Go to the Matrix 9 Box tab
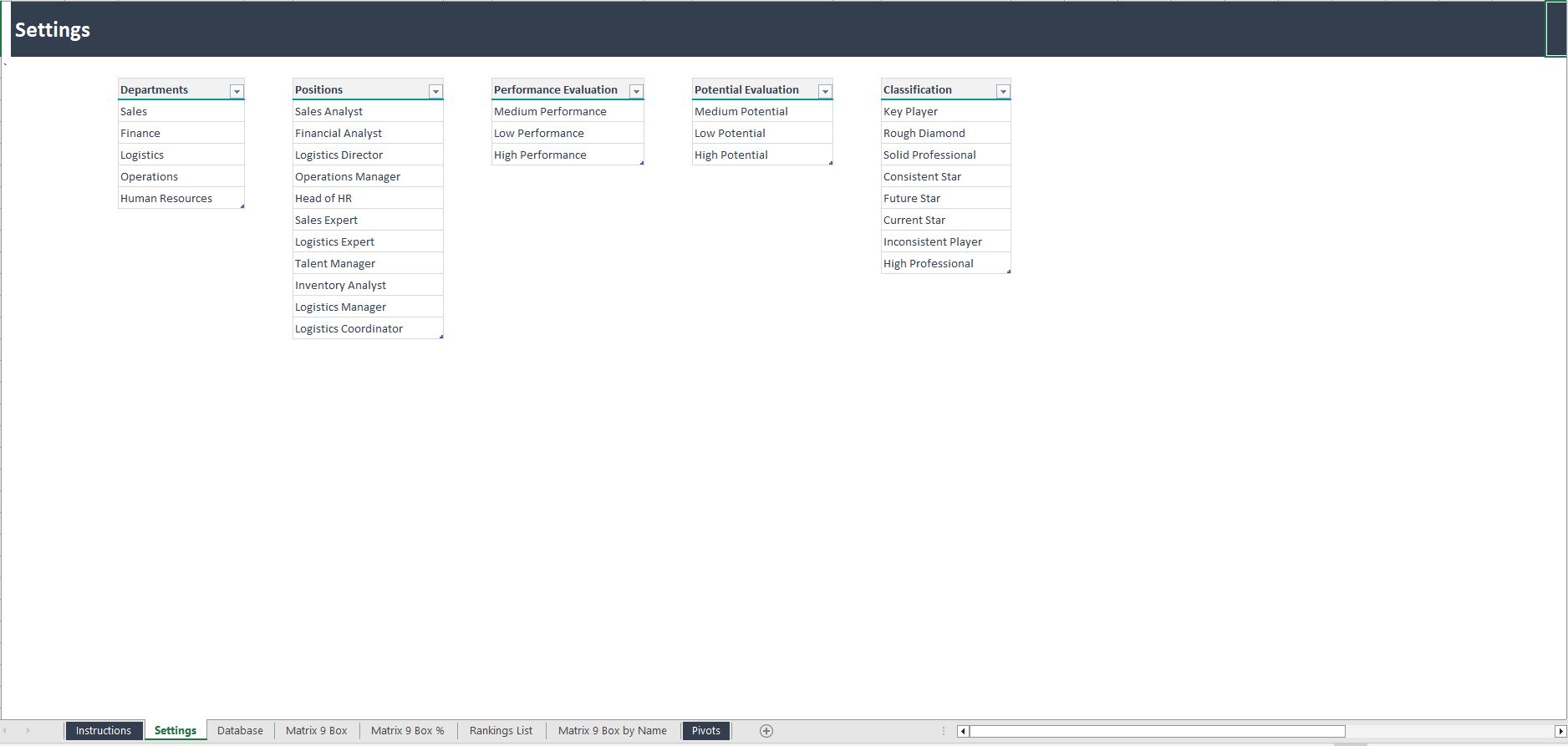Viewport: 1568px width, 746px height. click(316, 731)
